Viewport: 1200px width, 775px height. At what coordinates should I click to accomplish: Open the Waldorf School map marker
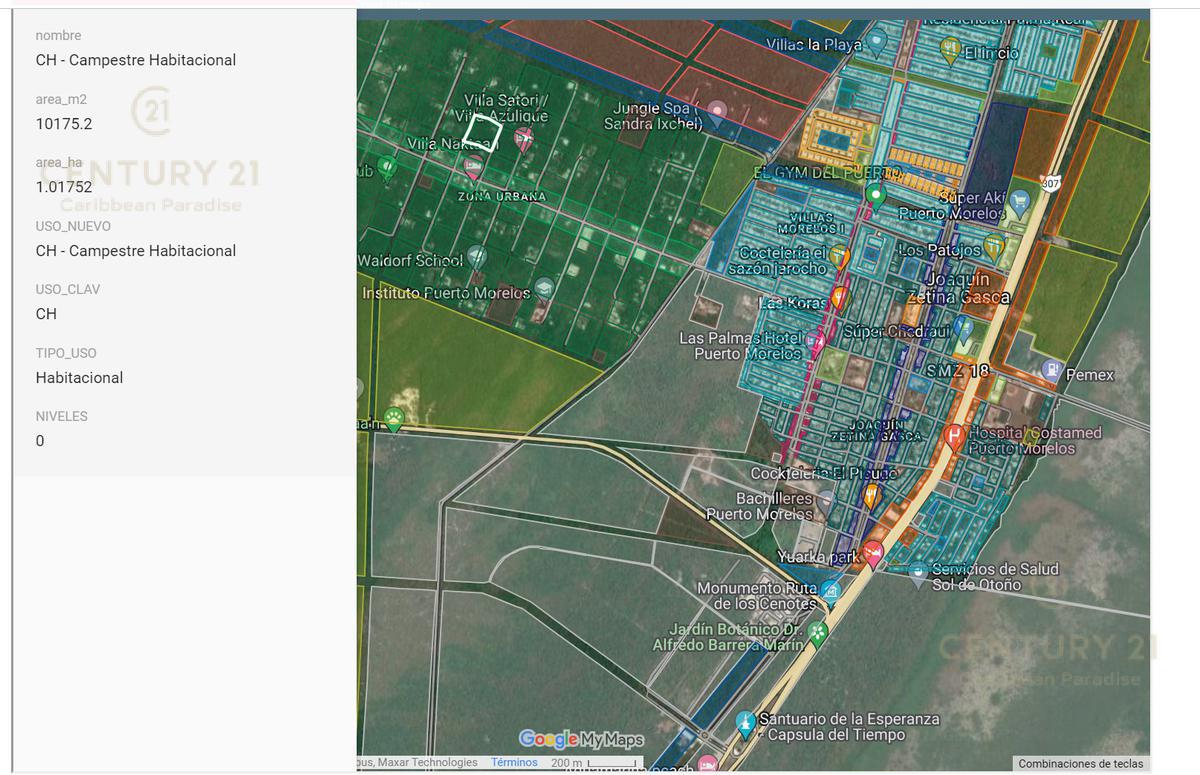pyautogui.click(x=477, y=257)
